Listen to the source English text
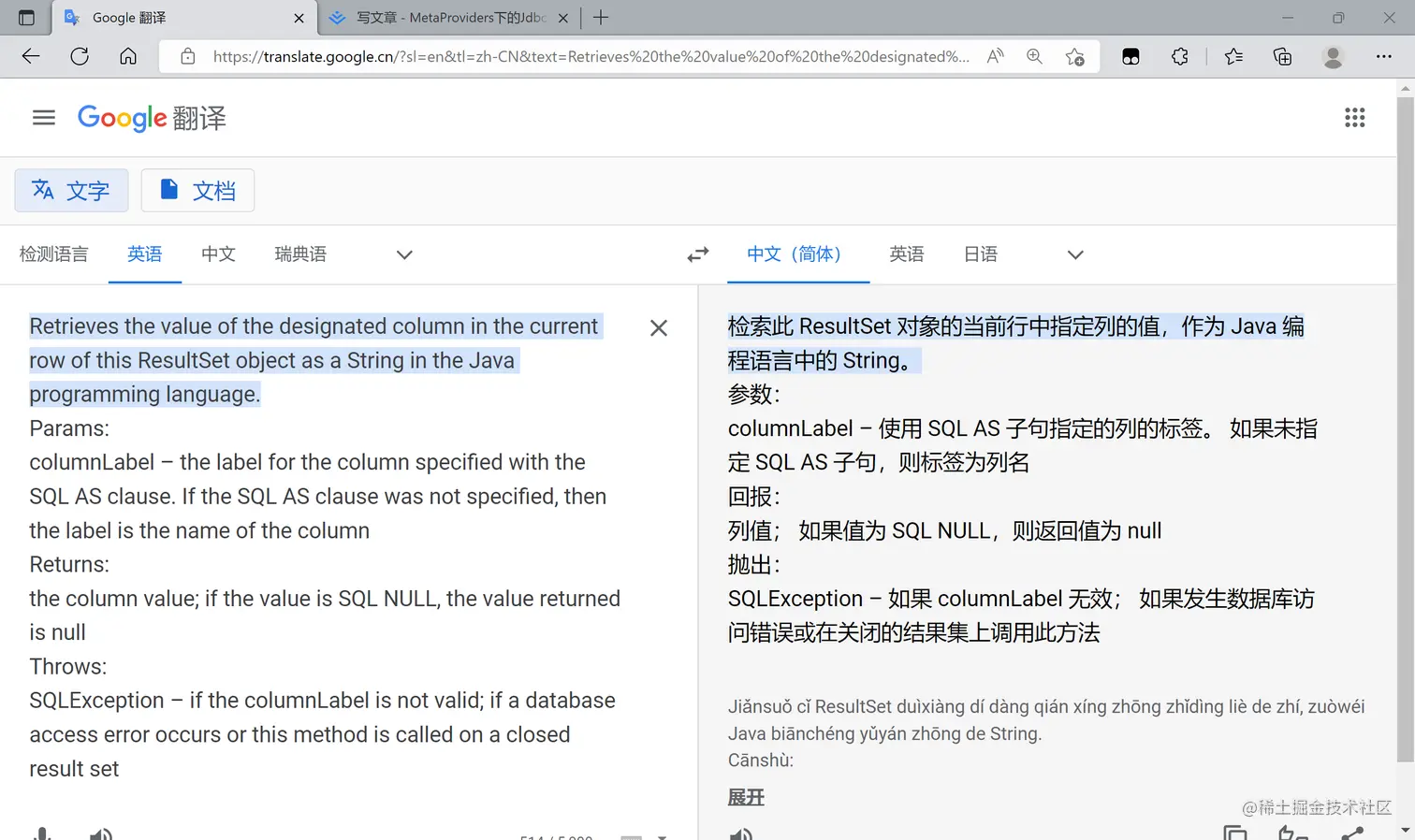1415x840 pixels. tap(101, 833)
